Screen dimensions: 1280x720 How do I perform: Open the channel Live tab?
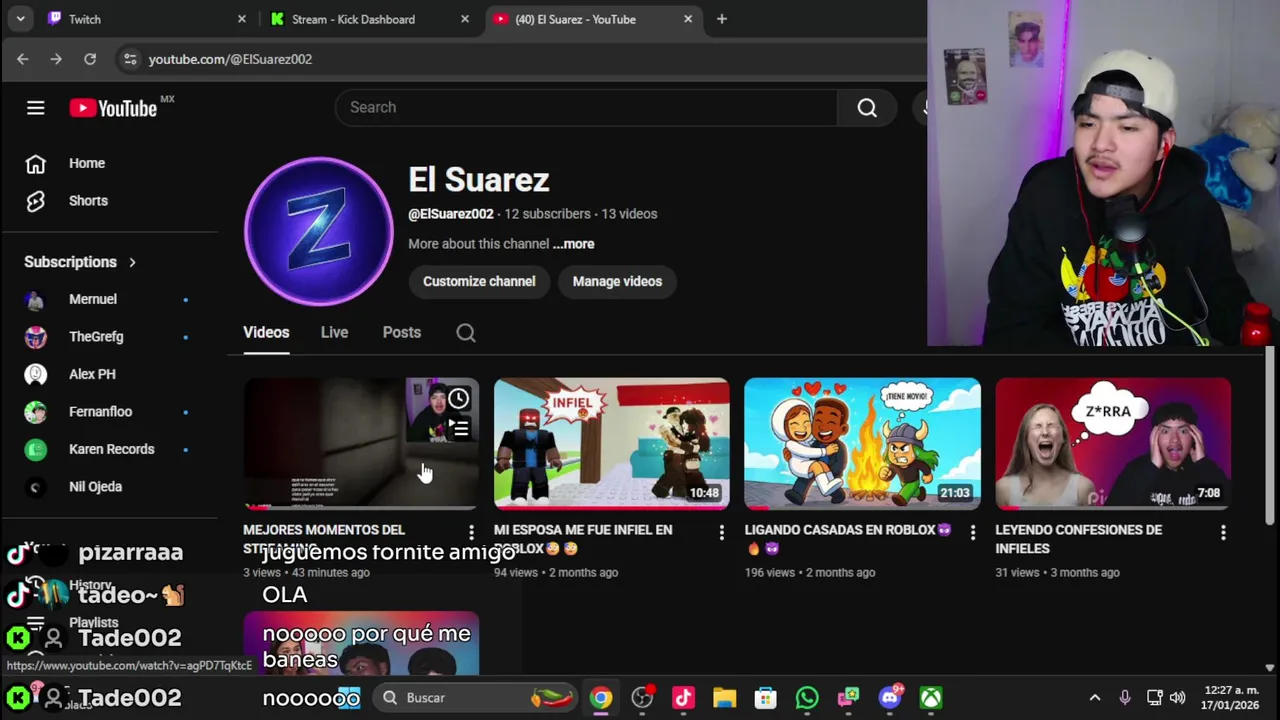pos(334,333)
